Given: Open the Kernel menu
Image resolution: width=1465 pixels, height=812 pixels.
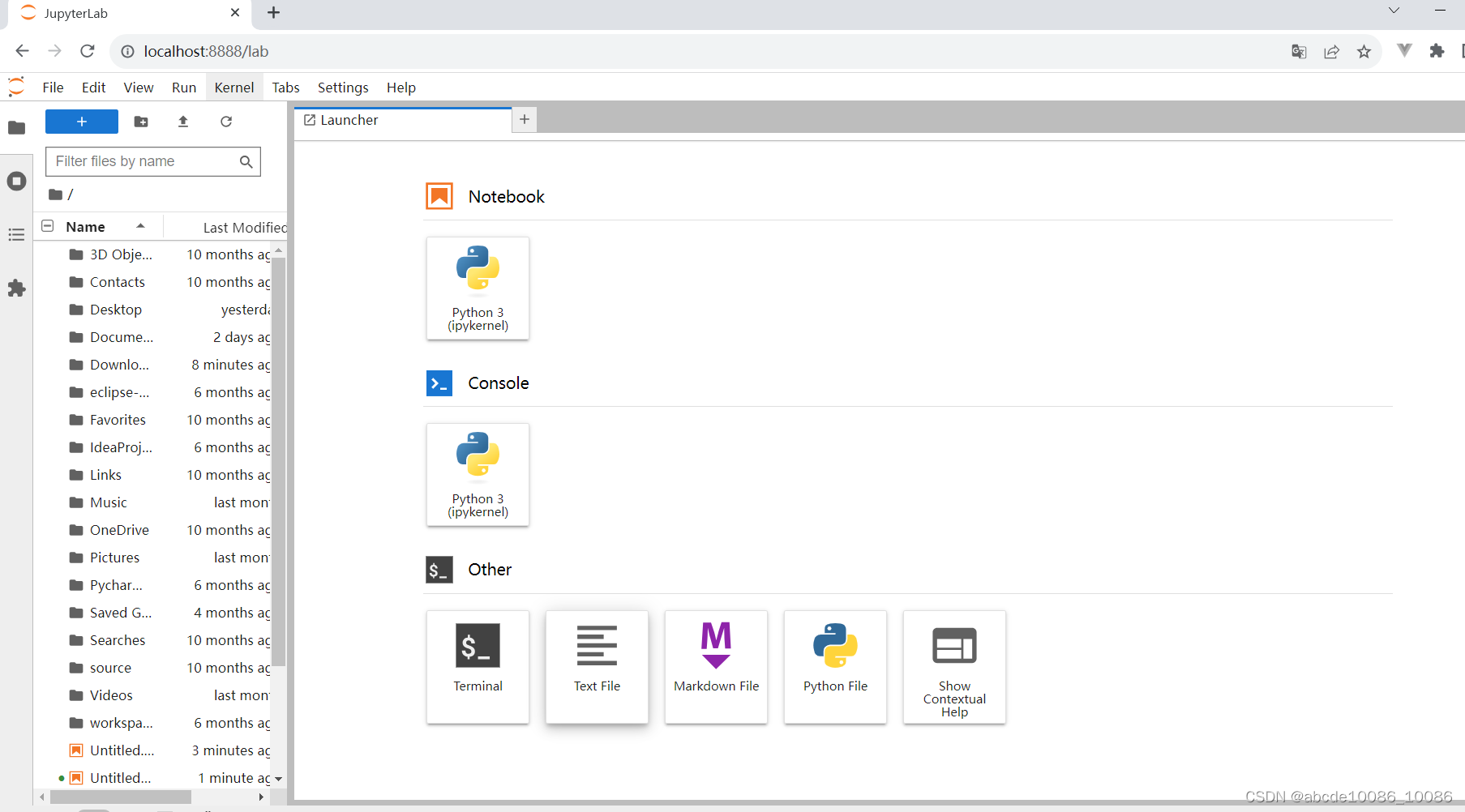Looking at the screenshot, I should [233, 87].
